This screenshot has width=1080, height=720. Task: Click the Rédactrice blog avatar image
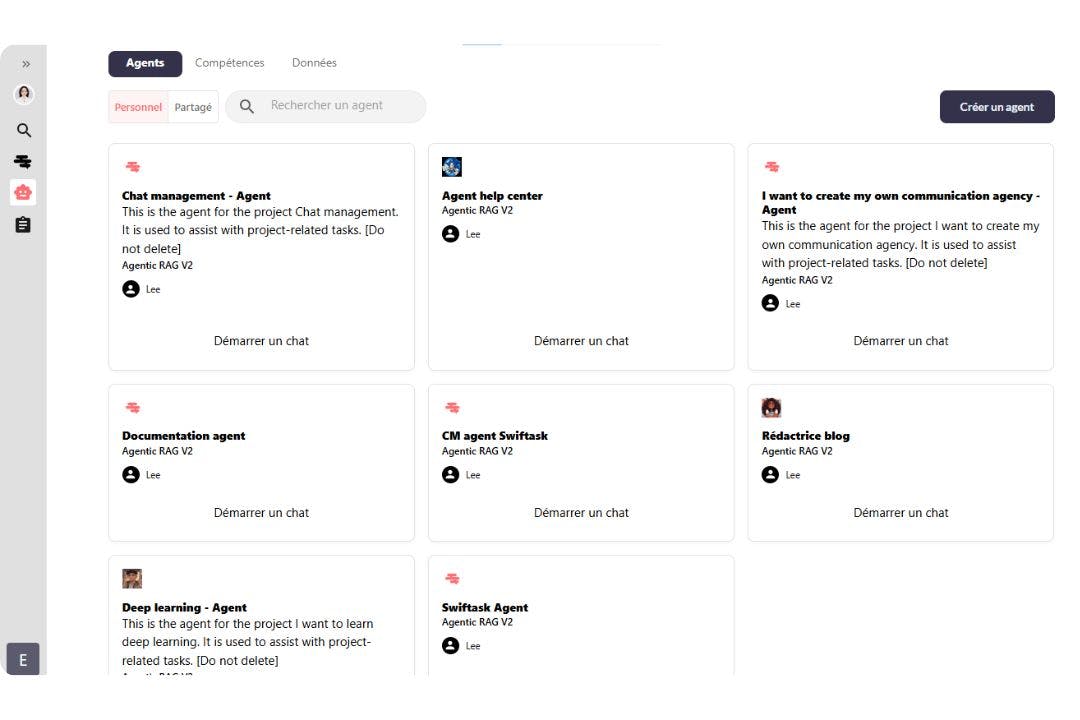(x=771, y=407)
